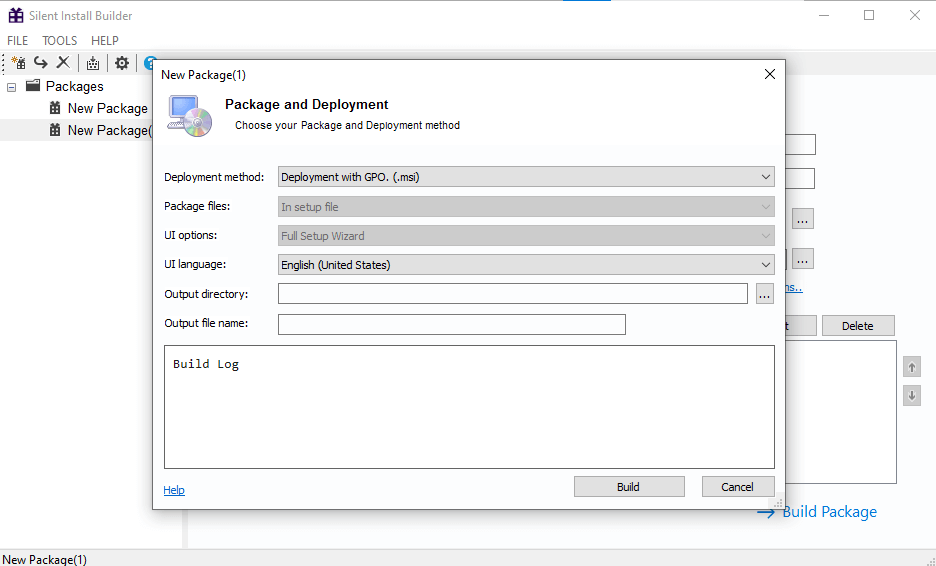
Task: Click the lower browse button in the main window
Action: click(803, 259)
